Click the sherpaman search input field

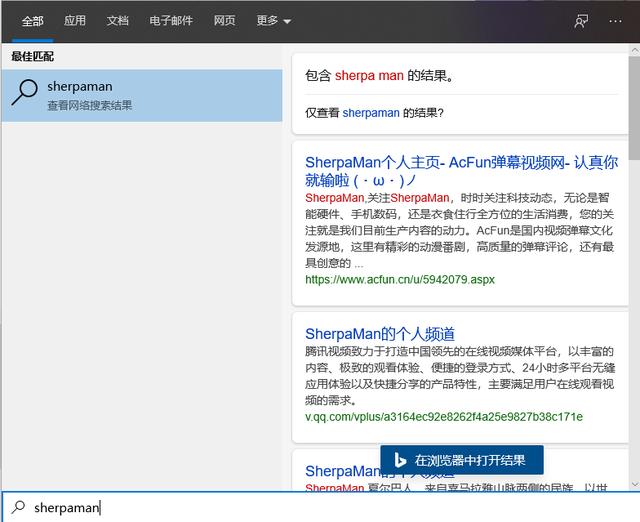(x=320, y=507)
